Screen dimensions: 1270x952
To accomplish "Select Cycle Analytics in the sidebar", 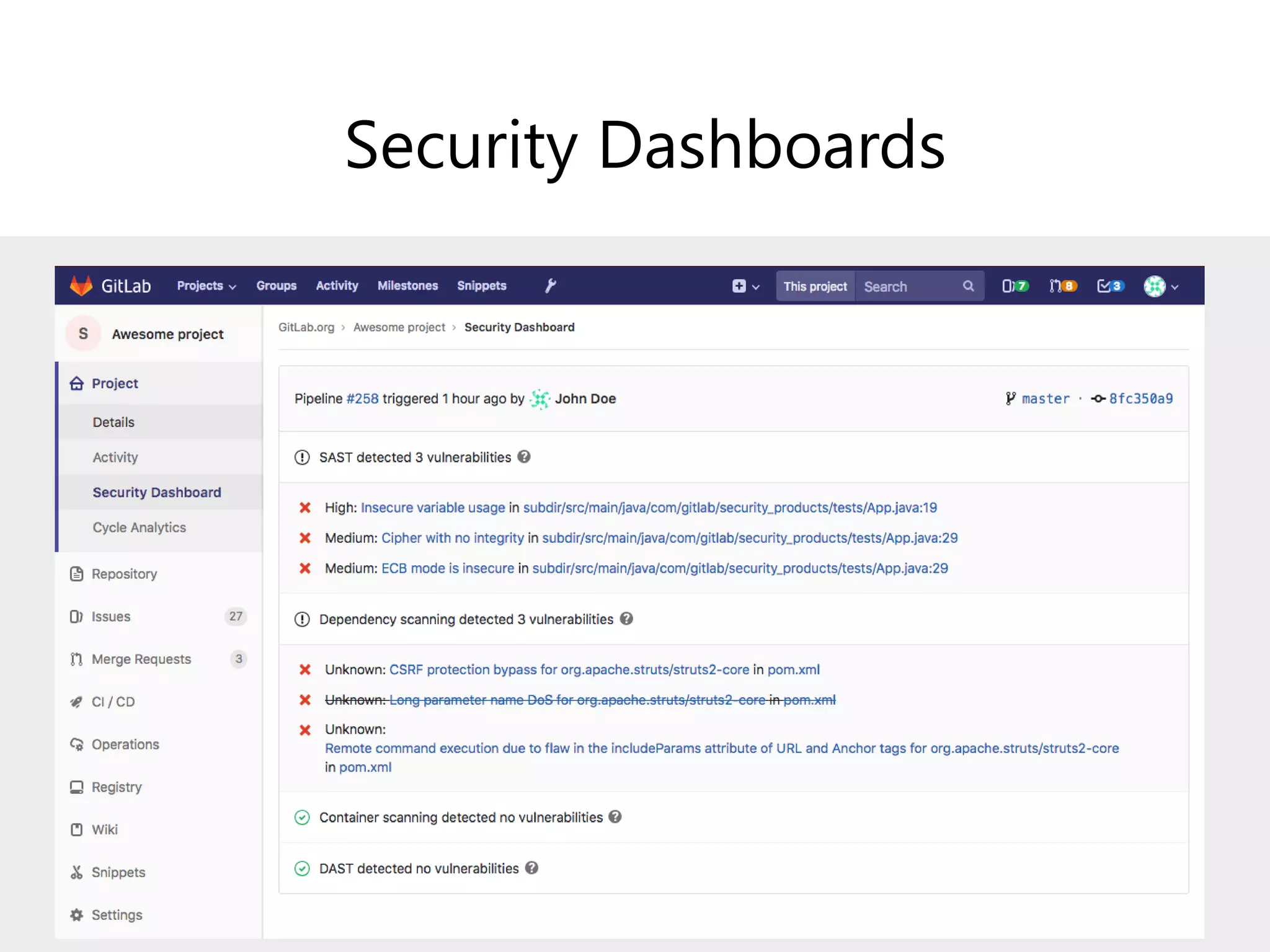I will (140, 527).
